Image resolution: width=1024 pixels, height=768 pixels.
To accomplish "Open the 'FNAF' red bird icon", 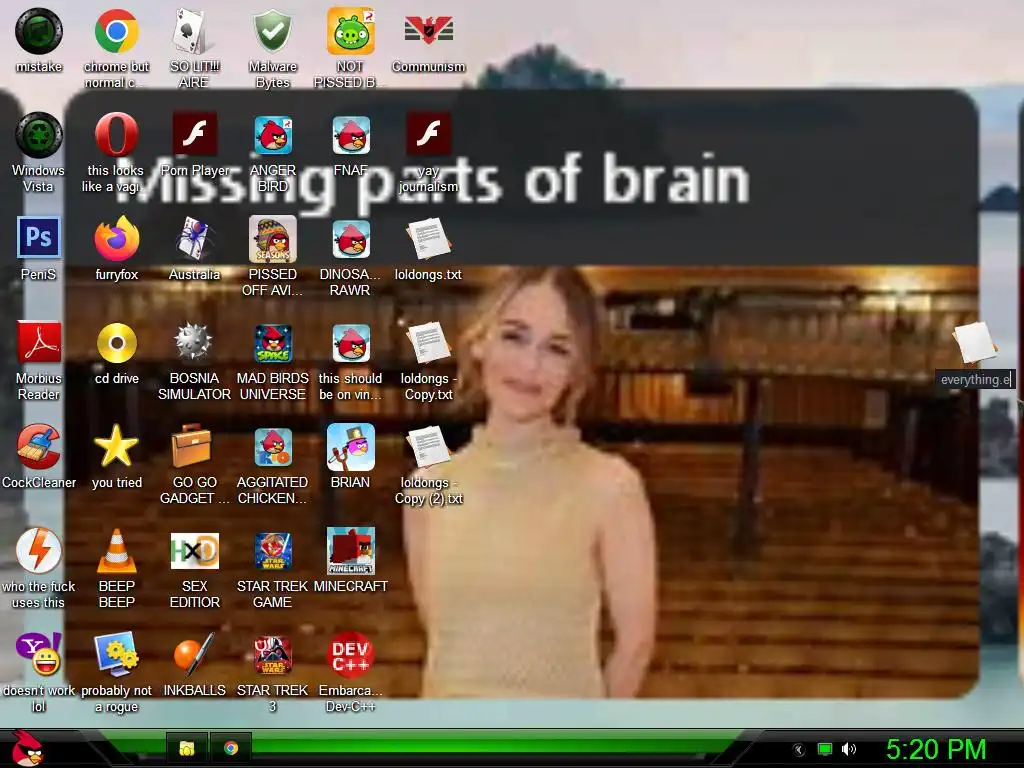I will [351, 135].
